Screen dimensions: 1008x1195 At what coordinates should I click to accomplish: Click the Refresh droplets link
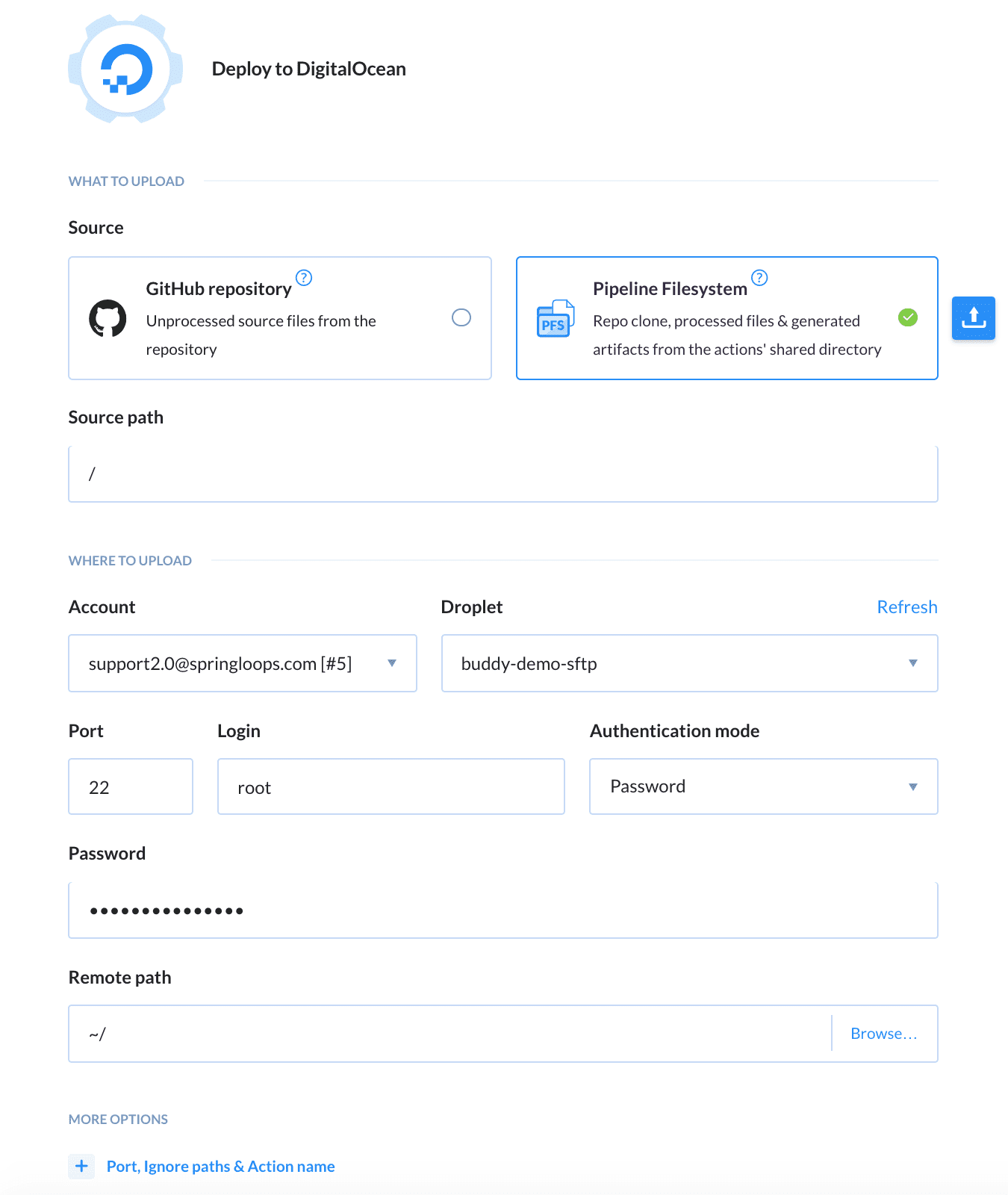(907, 606)
